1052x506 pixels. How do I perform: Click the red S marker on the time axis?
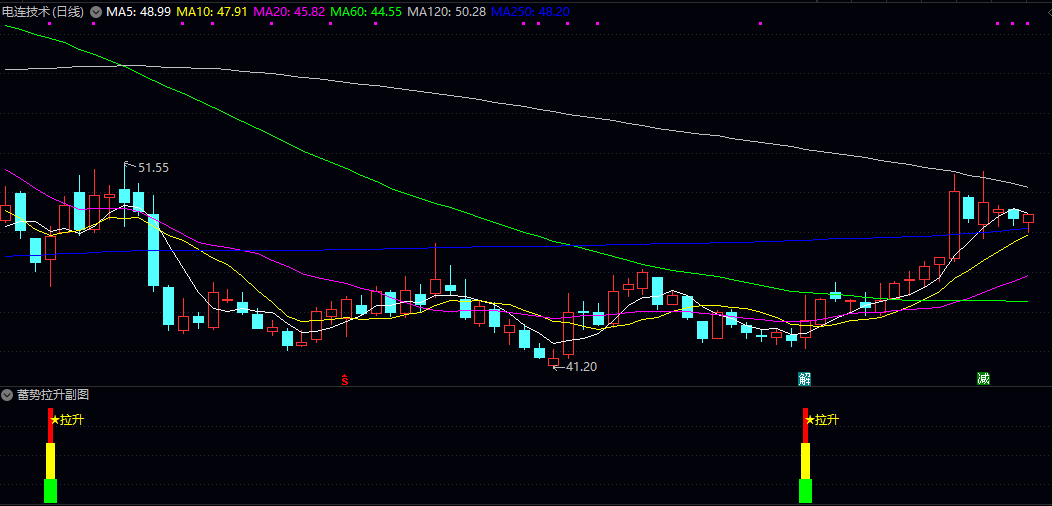(345, 379)
